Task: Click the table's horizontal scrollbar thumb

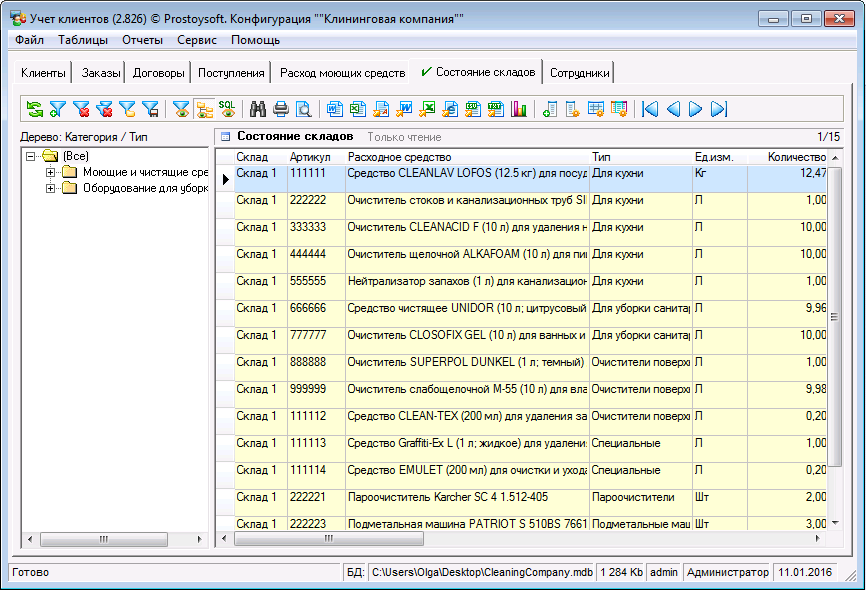Action: coord(329,539)
